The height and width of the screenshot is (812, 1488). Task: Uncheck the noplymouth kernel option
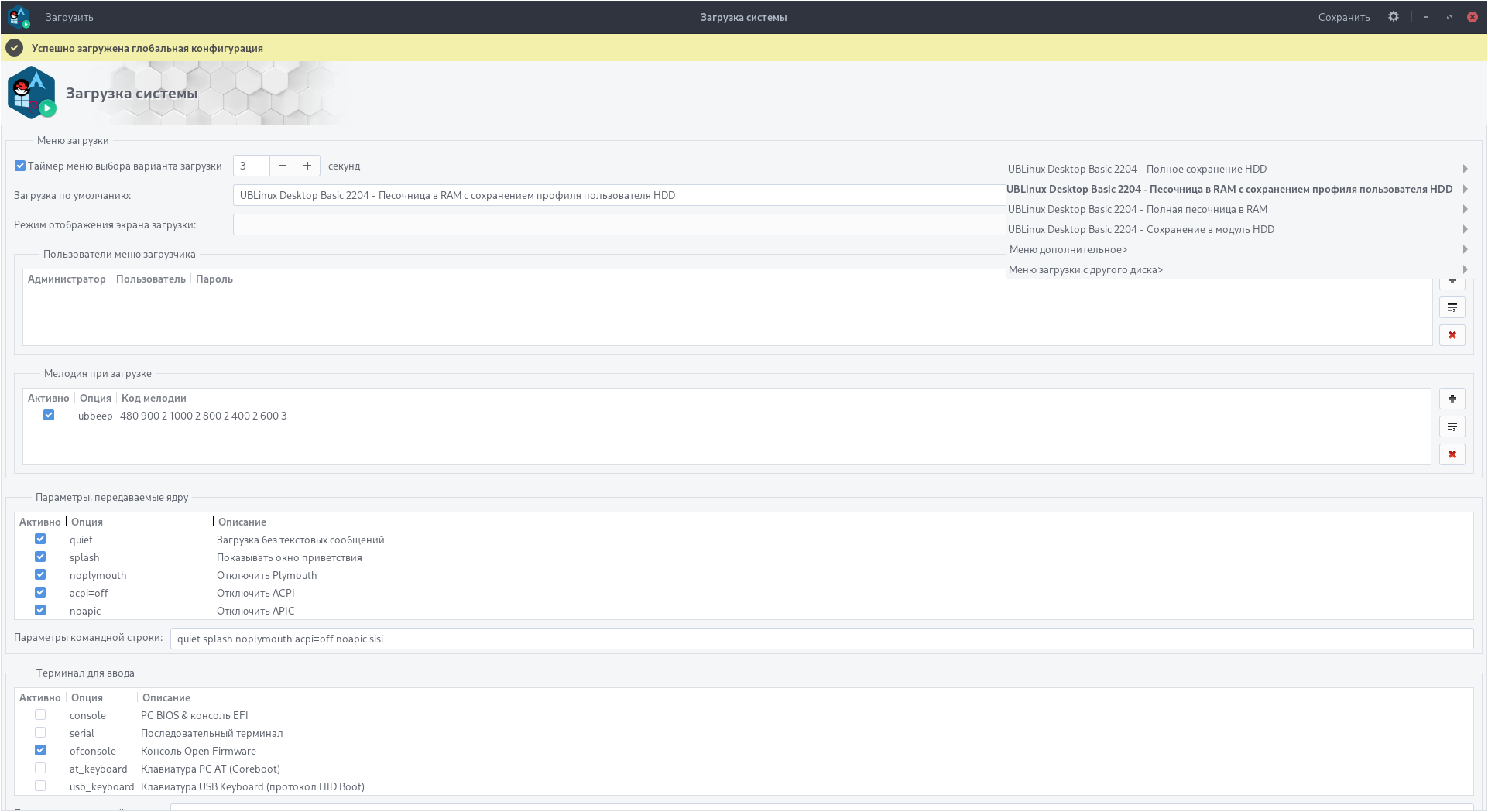coord(40,574)
